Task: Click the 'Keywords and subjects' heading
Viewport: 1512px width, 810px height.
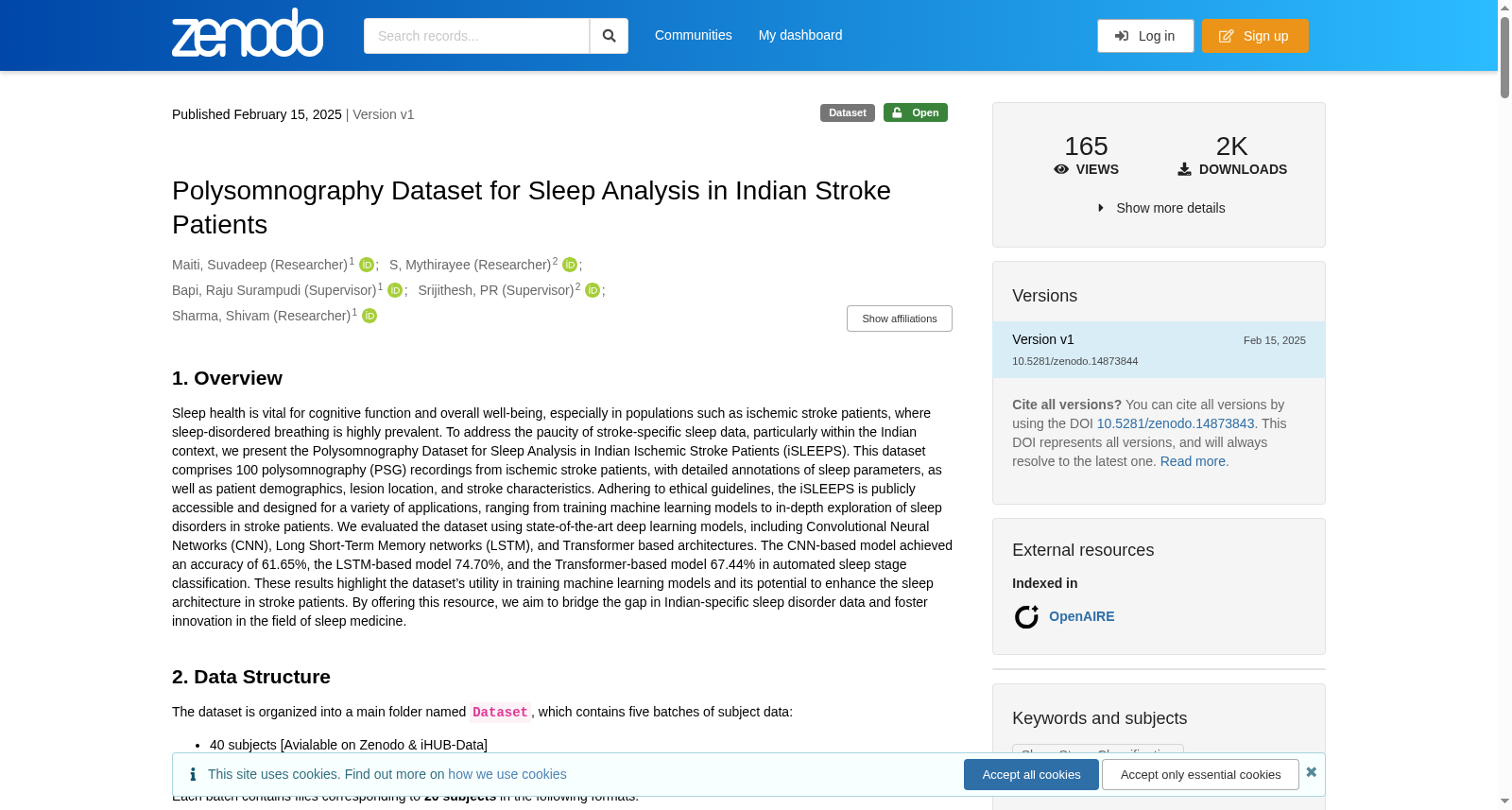Action: (1099, 718)
